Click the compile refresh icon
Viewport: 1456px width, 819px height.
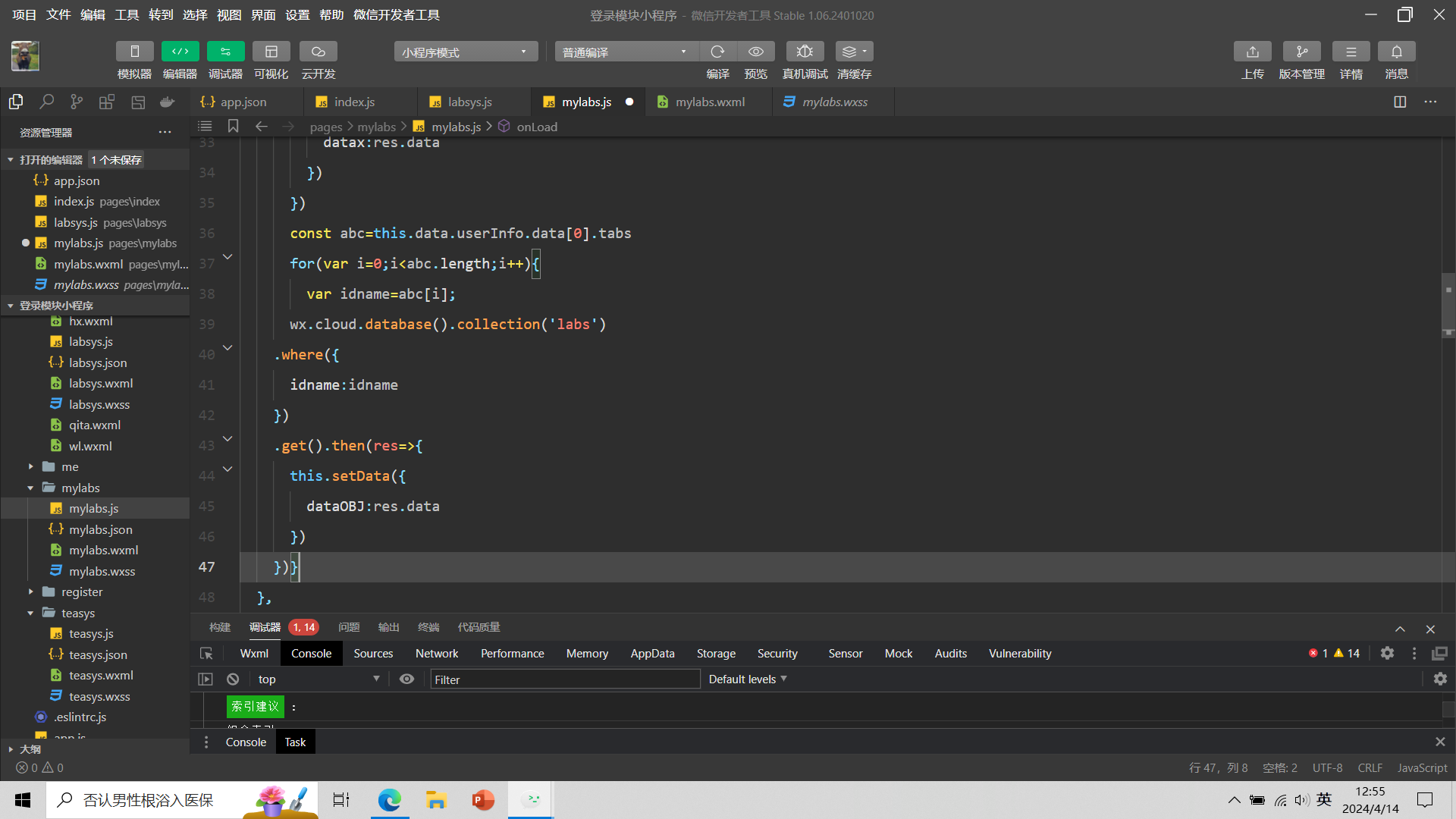click(x=717, y=52)
